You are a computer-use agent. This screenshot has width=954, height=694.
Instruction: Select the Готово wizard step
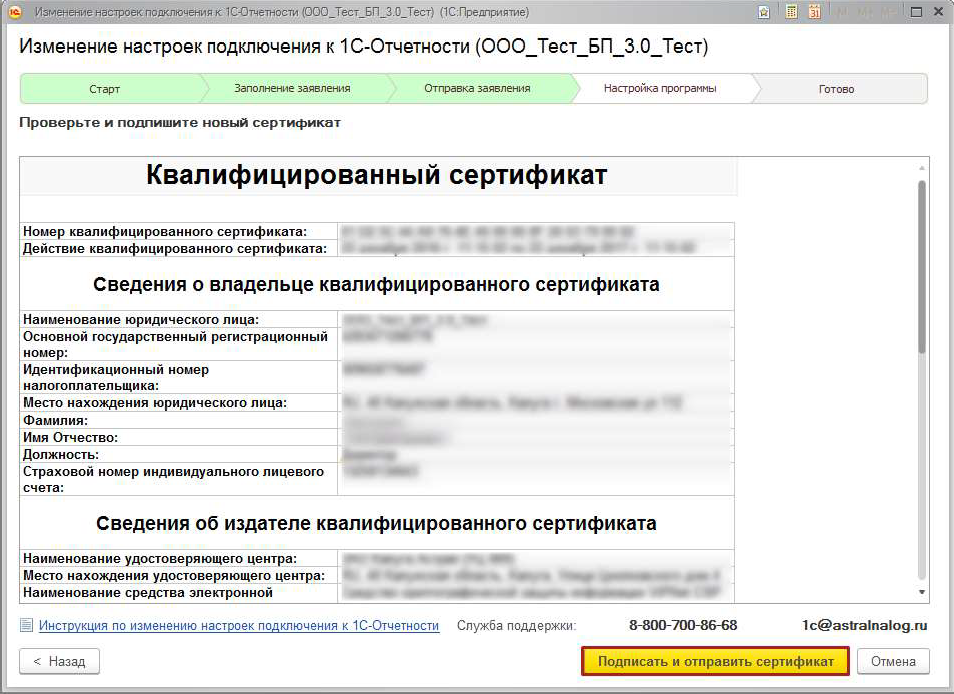[836, 89]
